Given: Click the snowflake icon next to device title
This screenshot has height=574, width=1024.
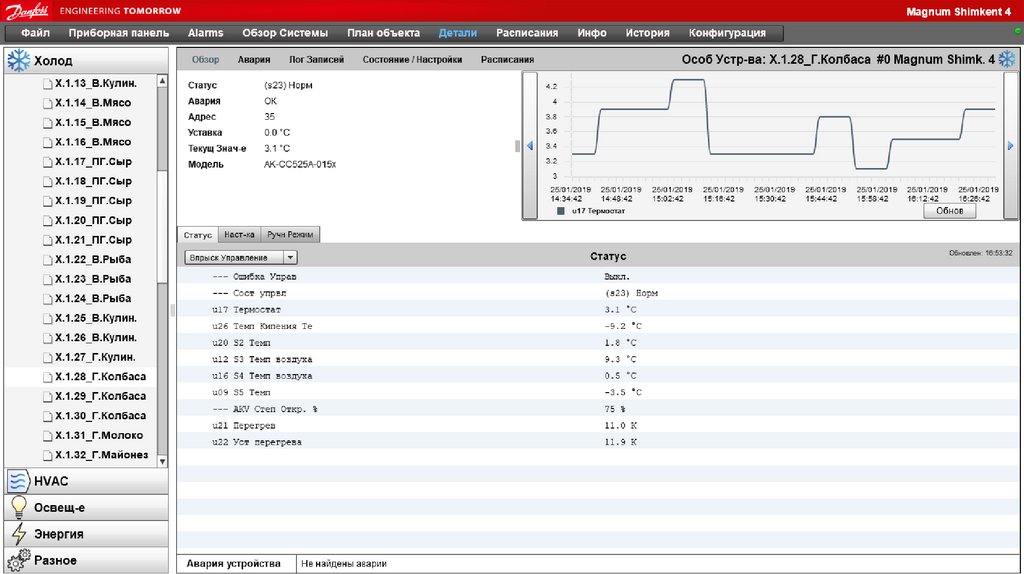Looking at the screenshot, I should (1008, 60).
